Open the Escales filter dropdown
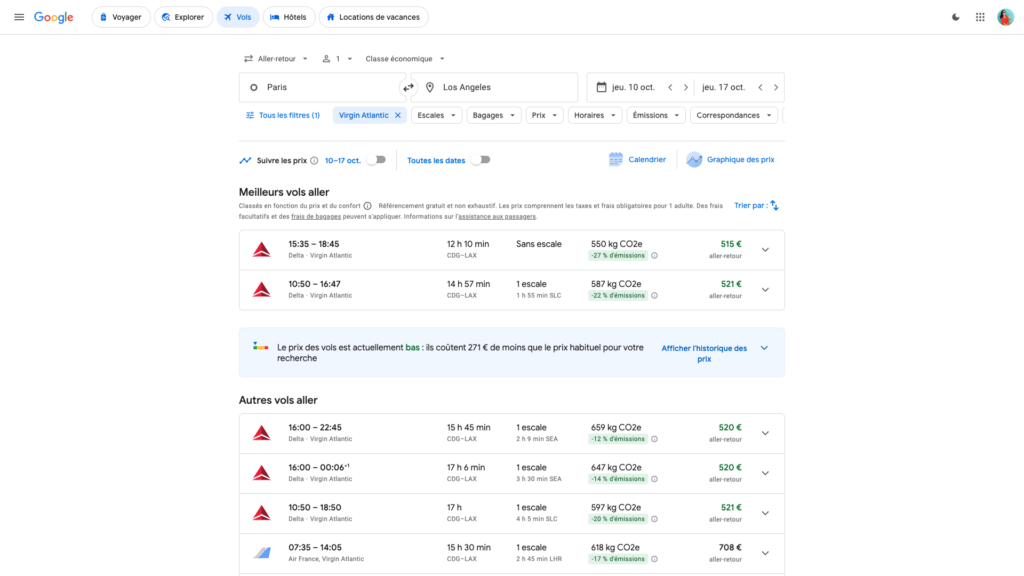The image size is (1024, 576). (x=436, y=115)
